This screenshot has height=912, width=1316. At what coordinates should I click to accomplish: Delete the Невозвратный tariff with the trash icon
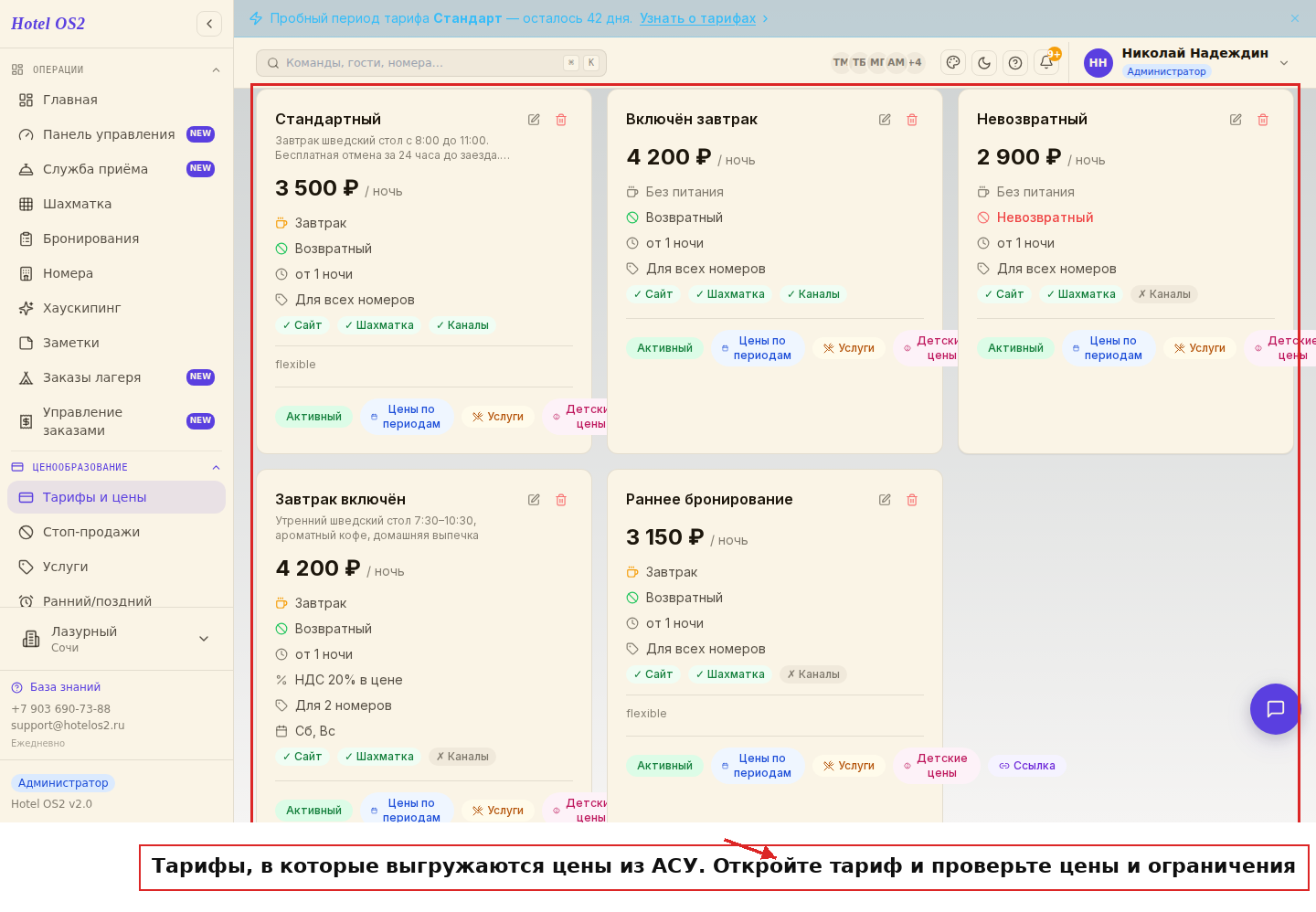point(1263,120)
